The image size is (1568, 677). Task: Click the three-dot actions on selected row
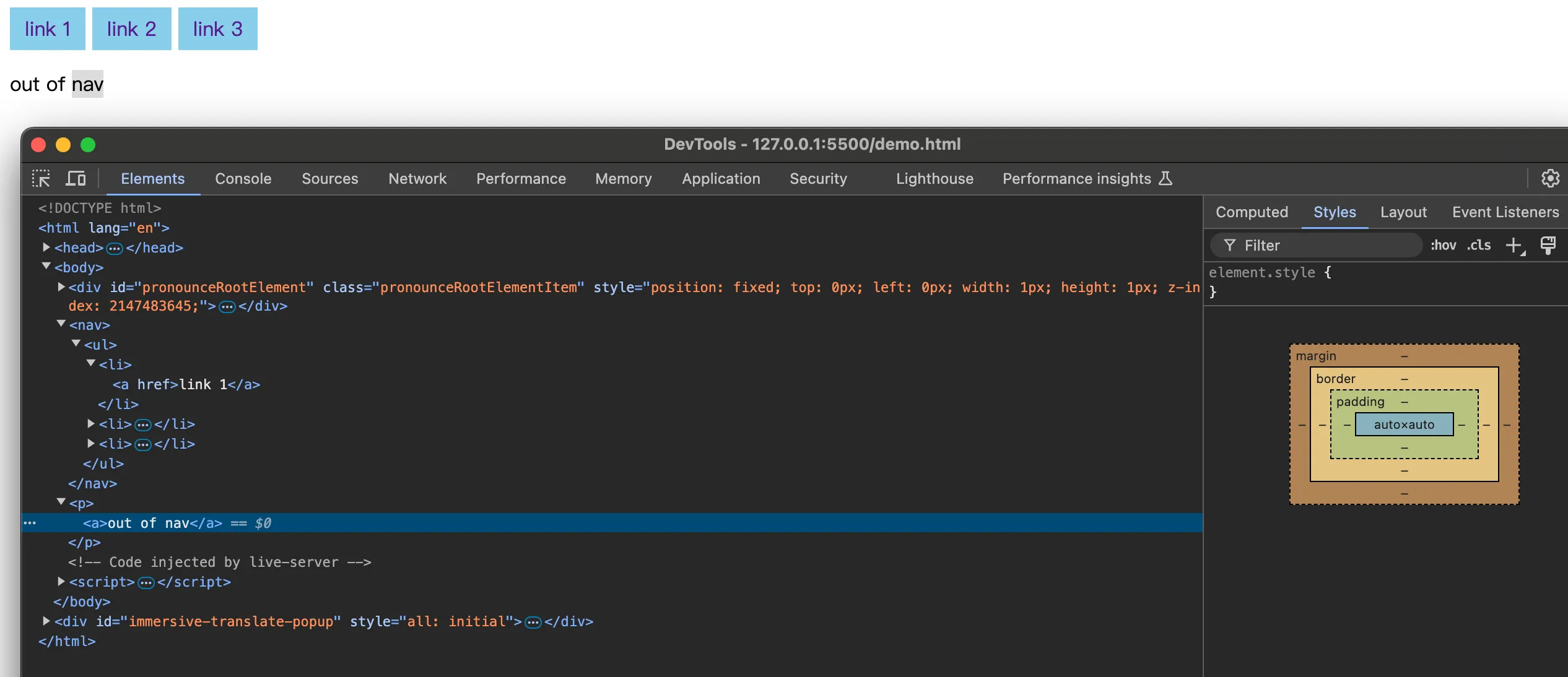point(30,523)
